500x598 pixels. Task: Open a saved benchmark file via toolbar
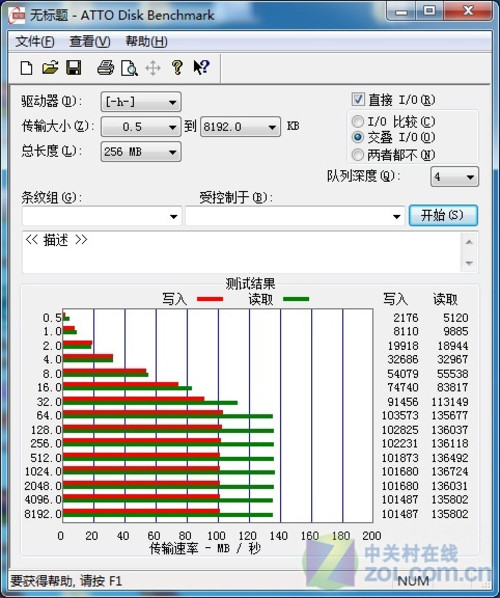[x=50, y=68]
